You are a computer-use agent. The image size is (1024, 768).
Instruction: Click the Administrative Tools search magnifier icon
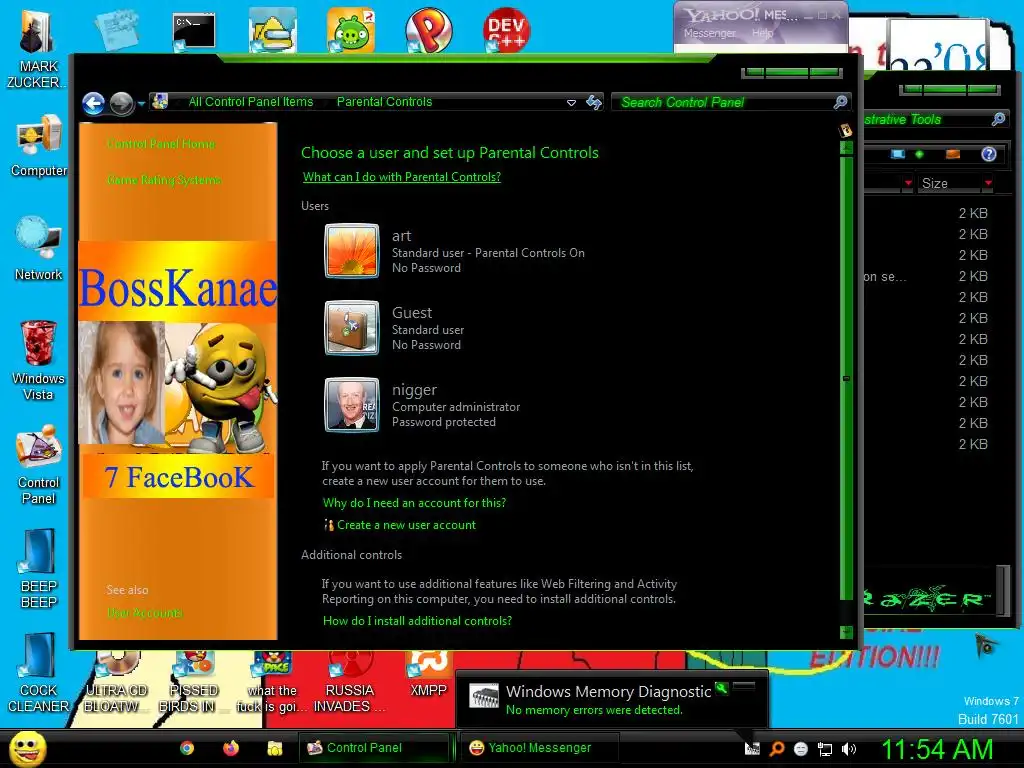tap(998, 119)
